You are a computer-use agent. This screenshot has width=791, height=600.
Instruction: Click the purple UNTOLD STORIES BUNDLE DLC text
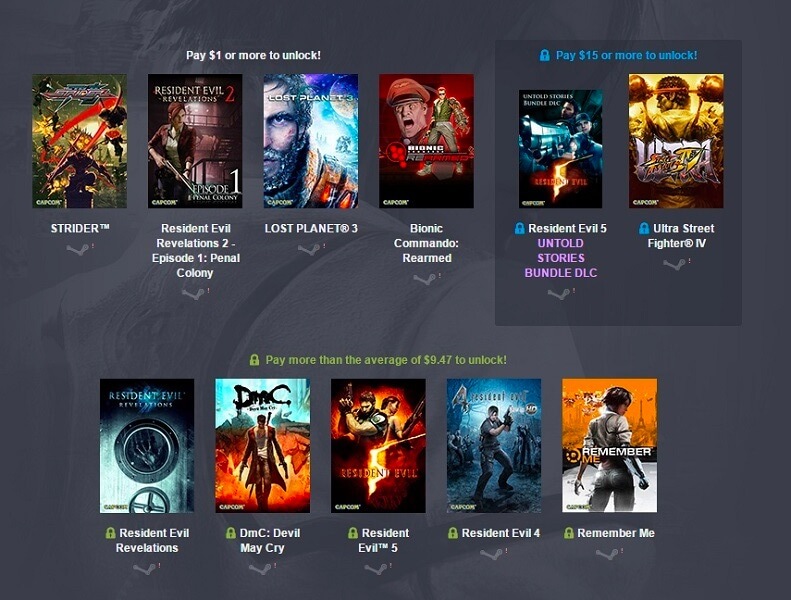point(560,258)
